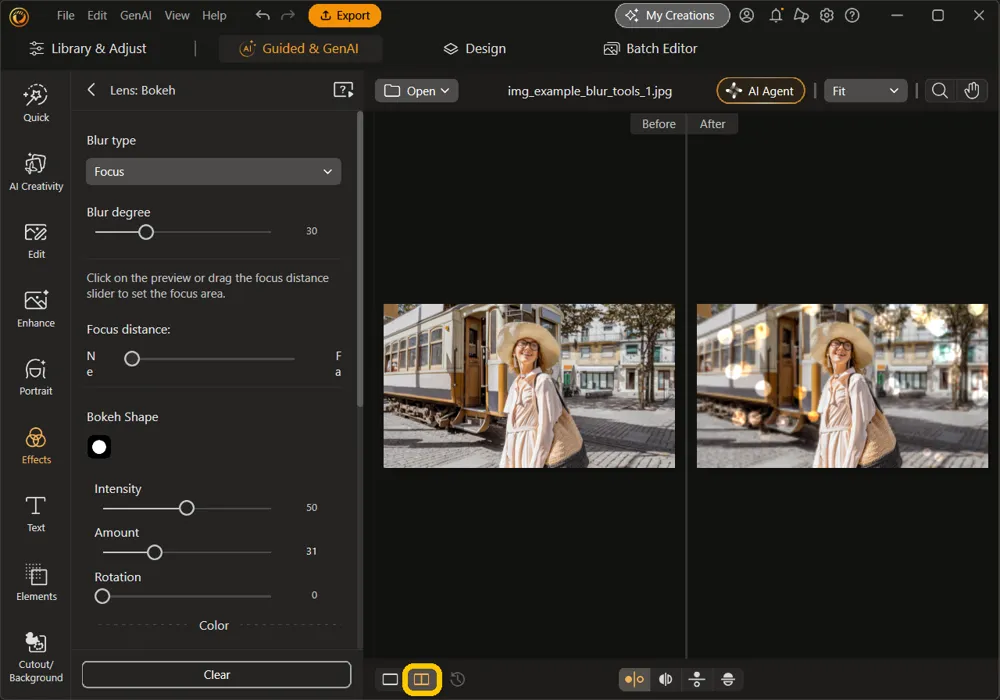Viewport: 1000px width, 700px height.
Task: Click the Amount slider handle
Action: tap(154, 552)
